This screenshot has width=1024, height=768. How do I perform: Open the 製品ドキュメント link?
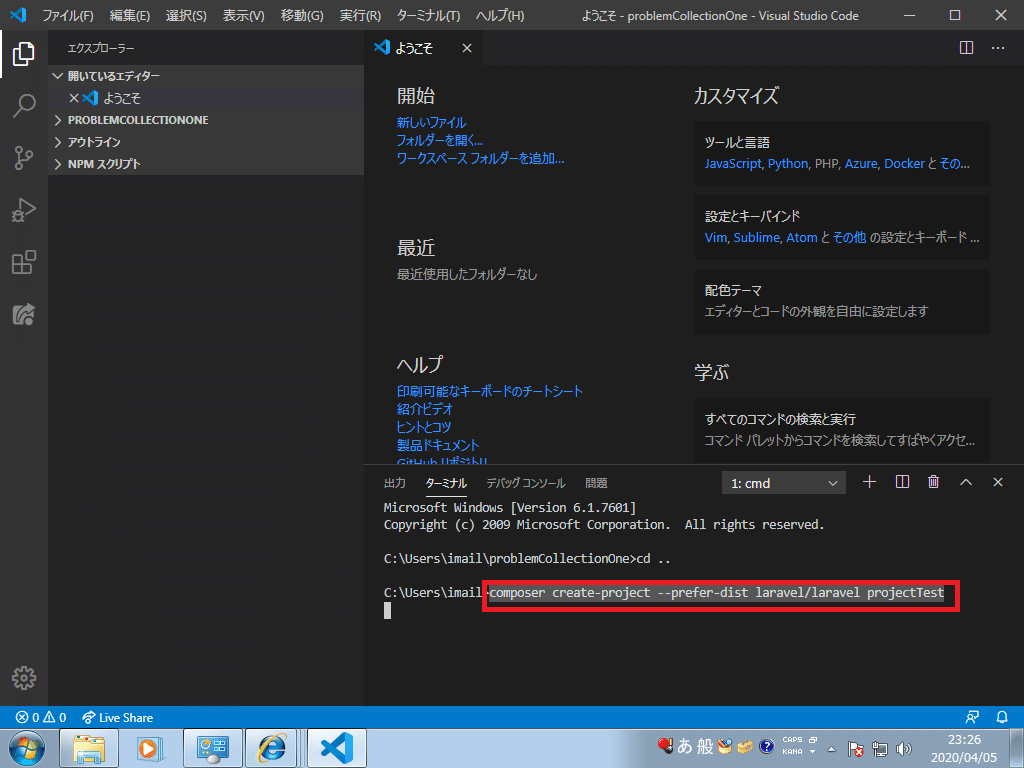[x=438, y=445]
